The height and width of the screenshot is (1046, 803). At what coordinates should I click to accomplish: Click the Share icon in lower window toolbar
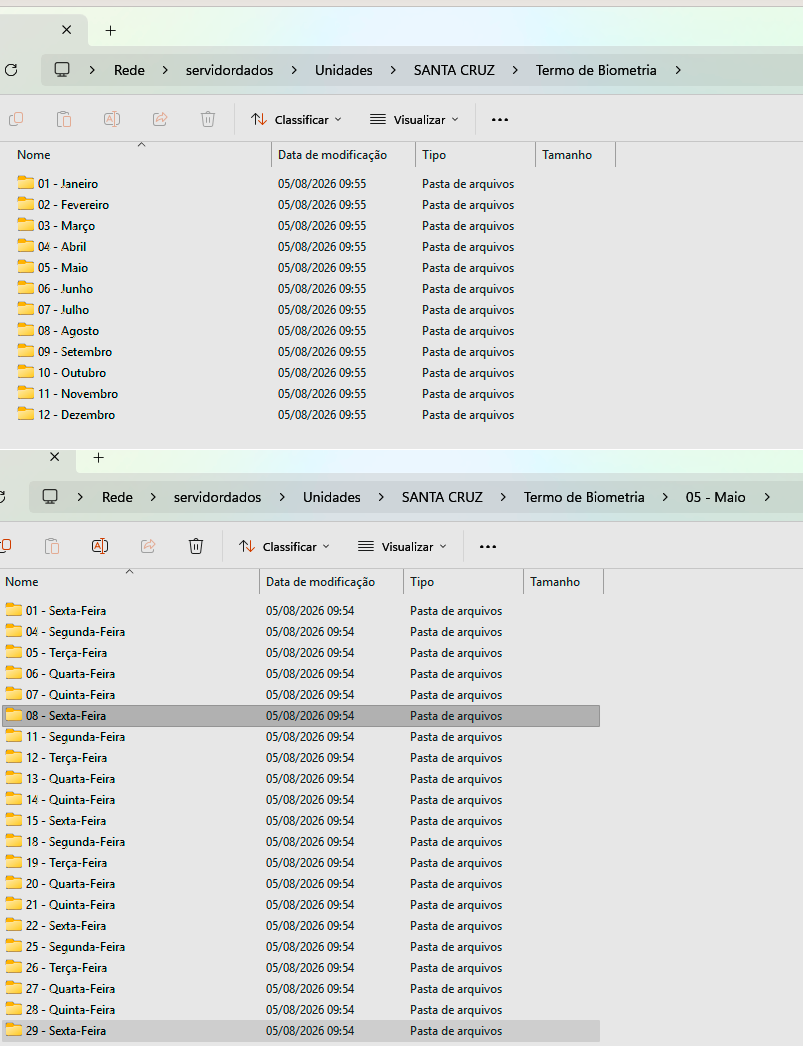tap(148, 546)
